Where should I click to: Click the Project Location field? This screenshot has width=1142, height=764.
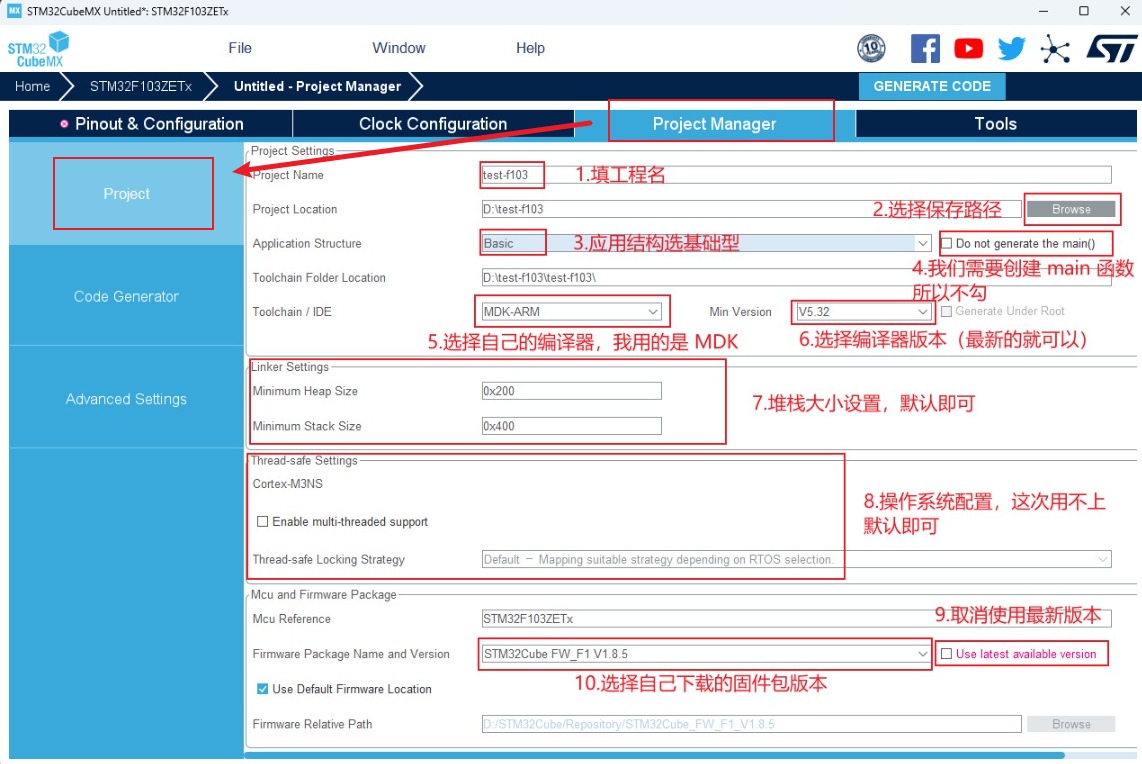coord(751,209)
